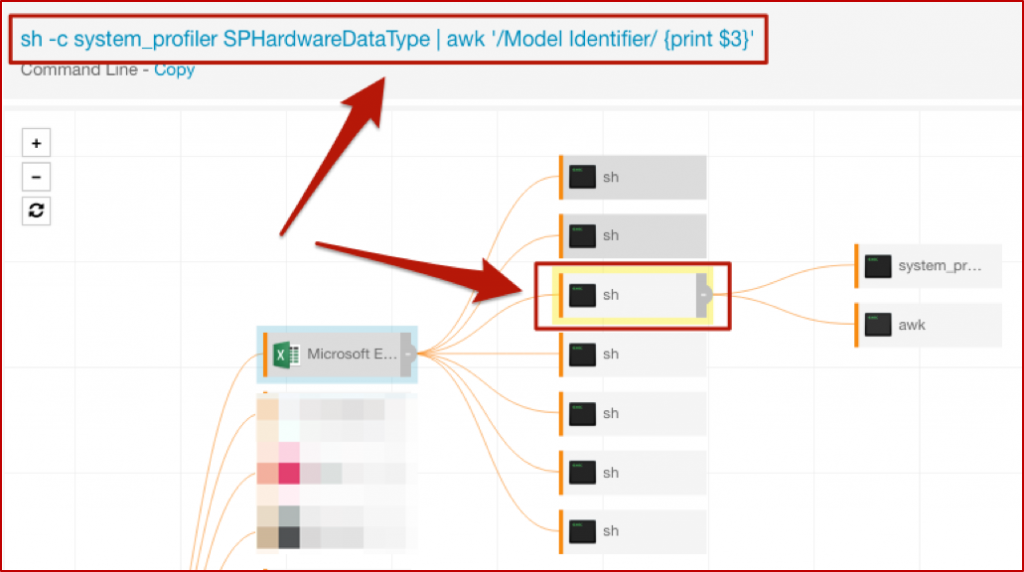Select the blurred node with the pink square
Viewport: 1024px width, 572px height.
tap(330, 472)
